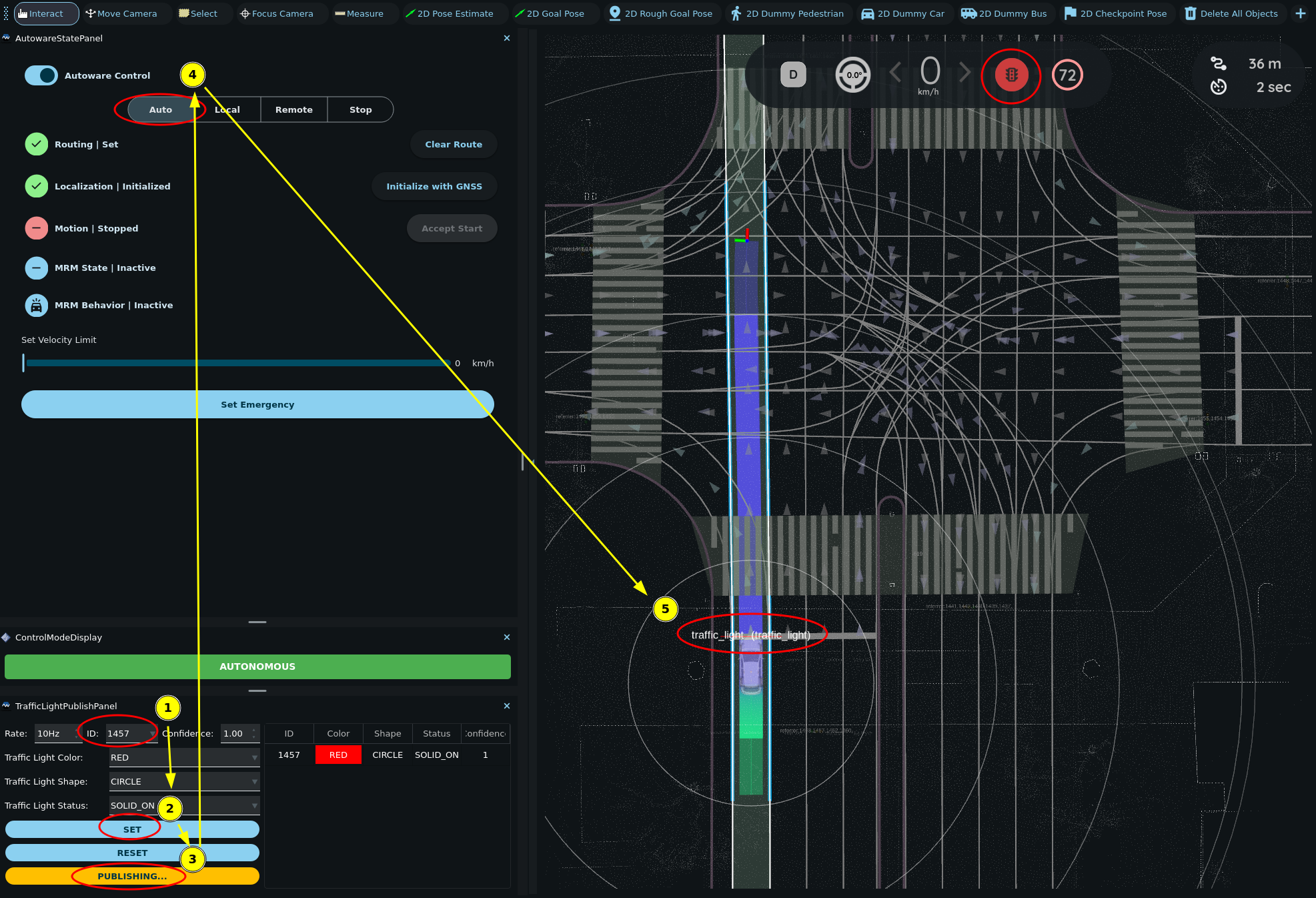Select the 2D Dummy Car tool

tap(902, 13)
